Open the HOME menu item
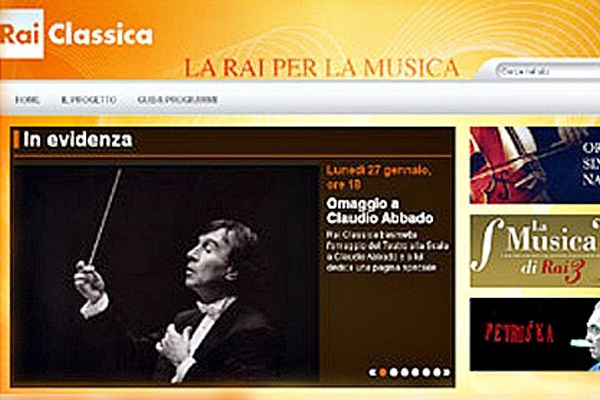This screenshot has width=600, height=400. 27,100
